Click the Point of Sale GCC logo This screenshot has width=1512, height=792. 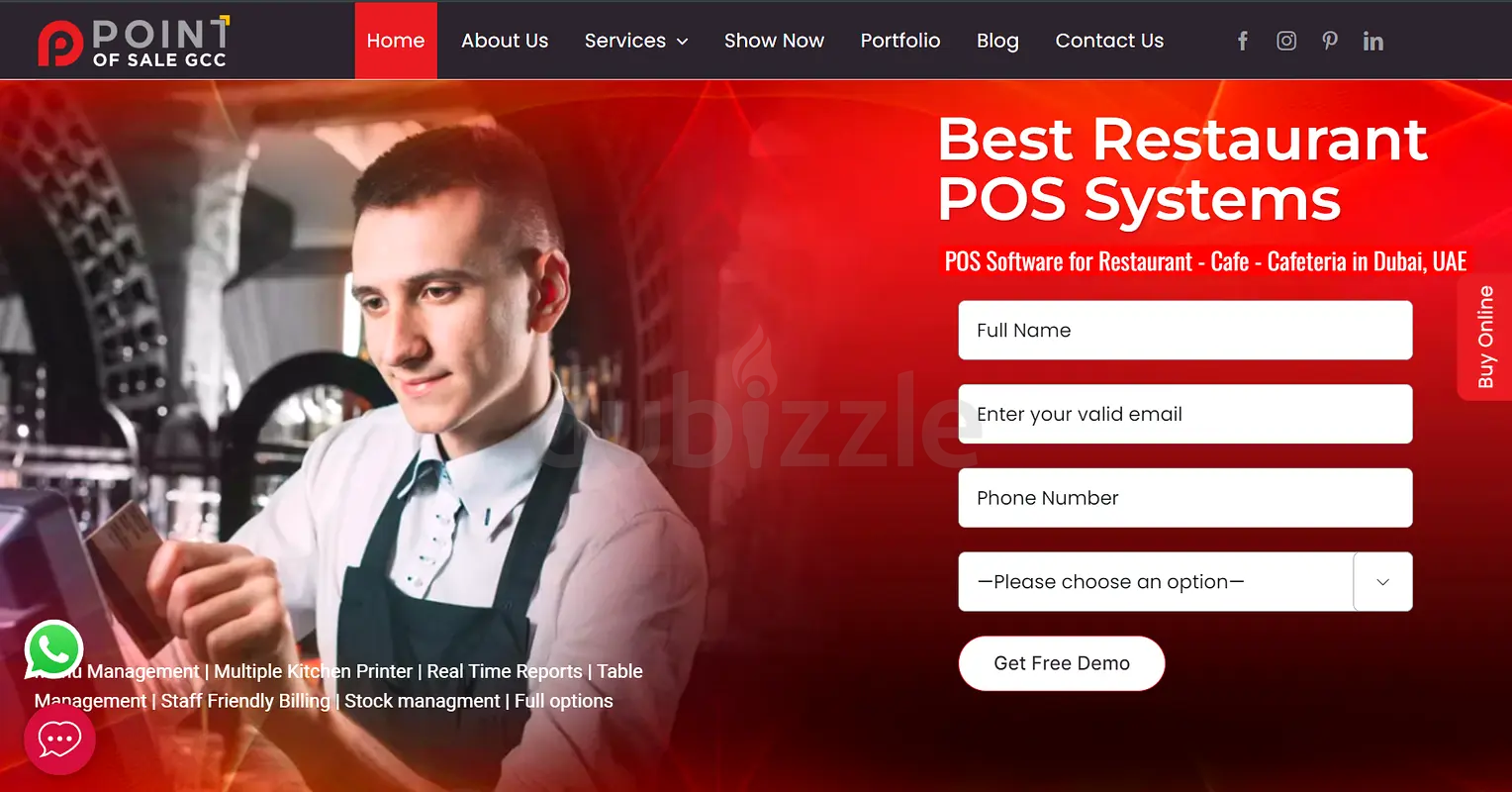(x=133, y=42)
